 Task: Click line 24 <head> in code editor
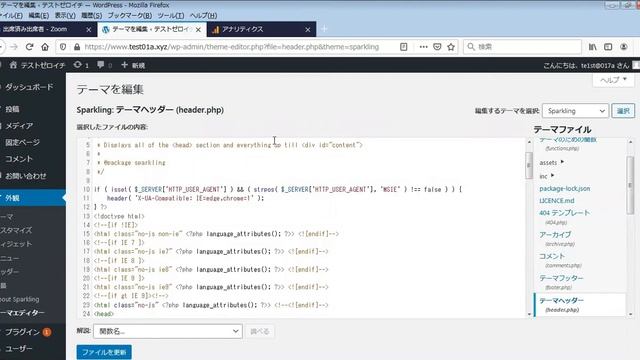click(104, 314)
